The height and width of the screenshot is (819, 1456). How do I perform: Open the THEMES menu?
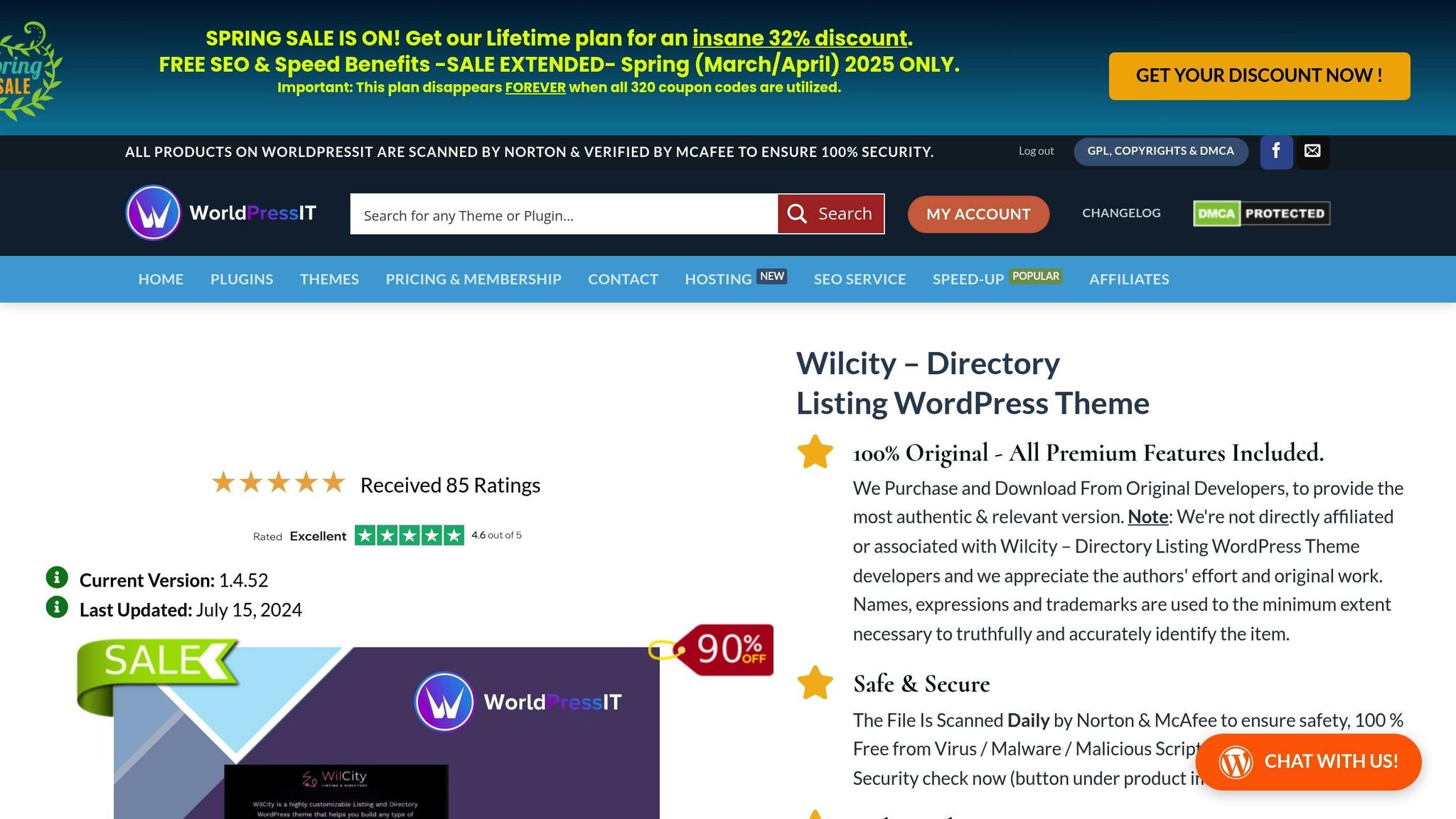(329, 279)
